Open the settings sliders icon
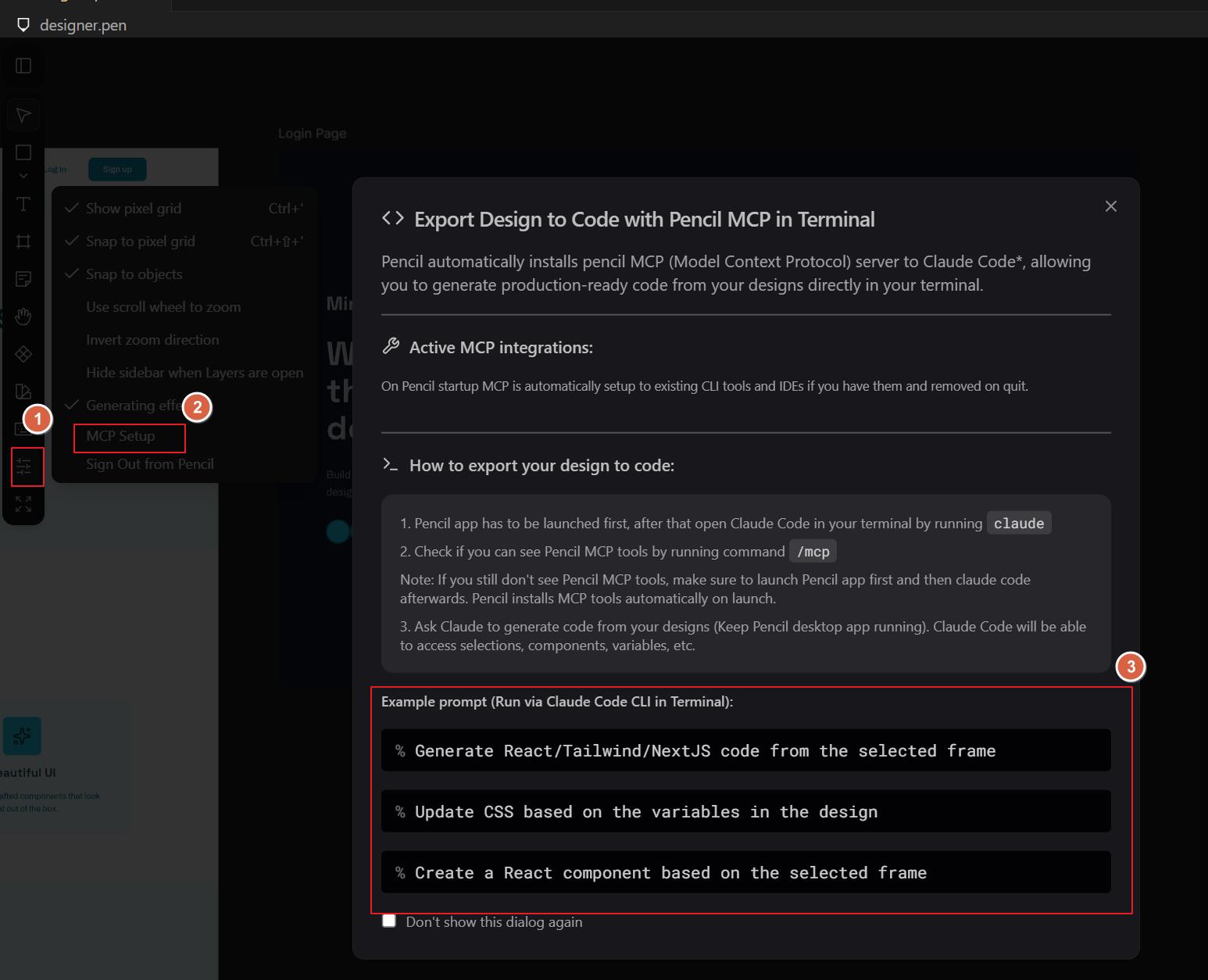This screenshot has height=980, width=1208. [23, 467]
